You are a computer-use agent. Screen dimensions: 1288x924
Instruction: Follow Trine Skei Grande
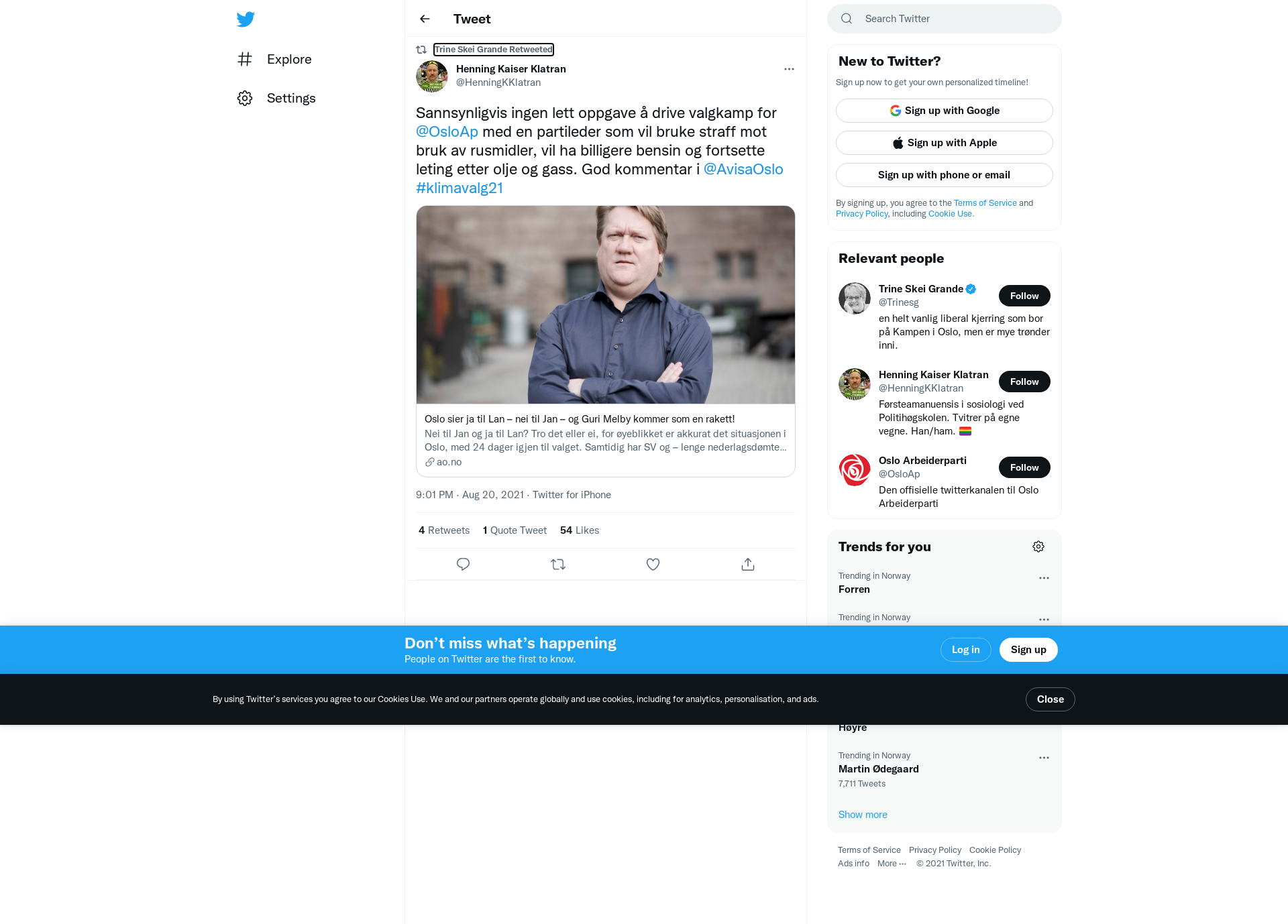click(1024, 296)
